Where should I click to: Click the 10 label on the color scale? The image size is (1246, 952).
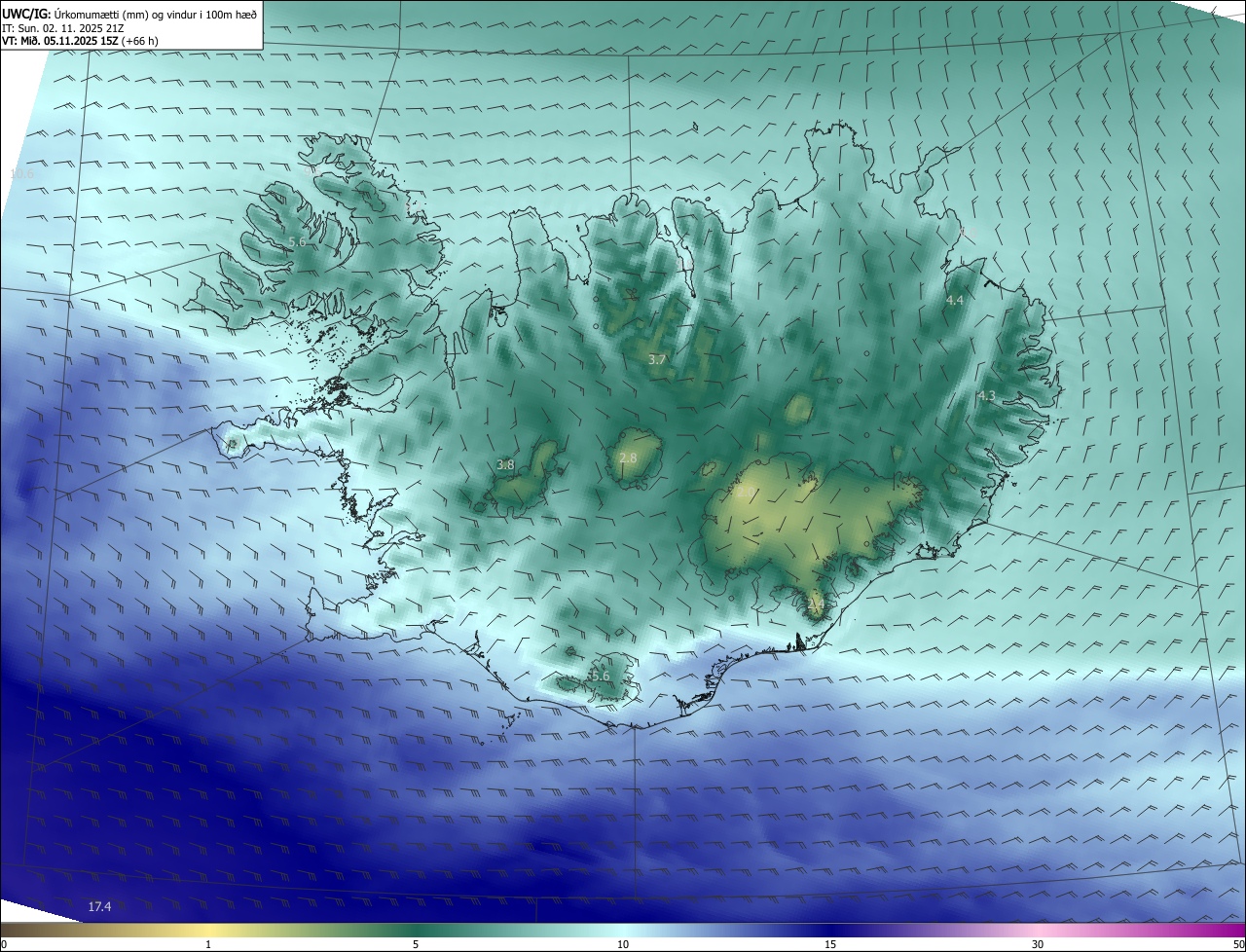tap(623, 945)
